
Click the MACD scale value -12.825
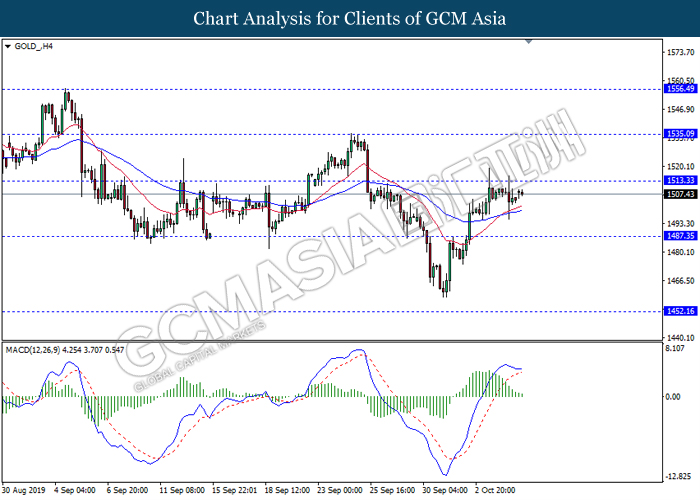coord(678,476)
